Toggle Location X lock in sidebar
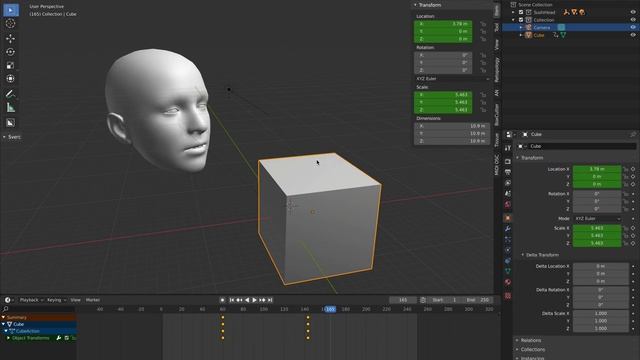640x360 pixels. coord(483,24)
